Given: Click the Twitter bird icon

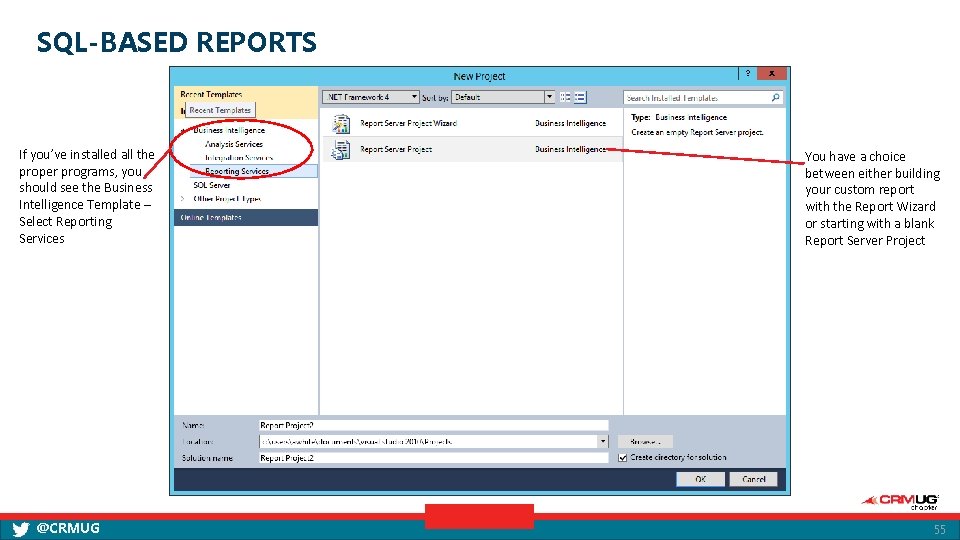Looking at the screenshot, I should click(20, 529).
